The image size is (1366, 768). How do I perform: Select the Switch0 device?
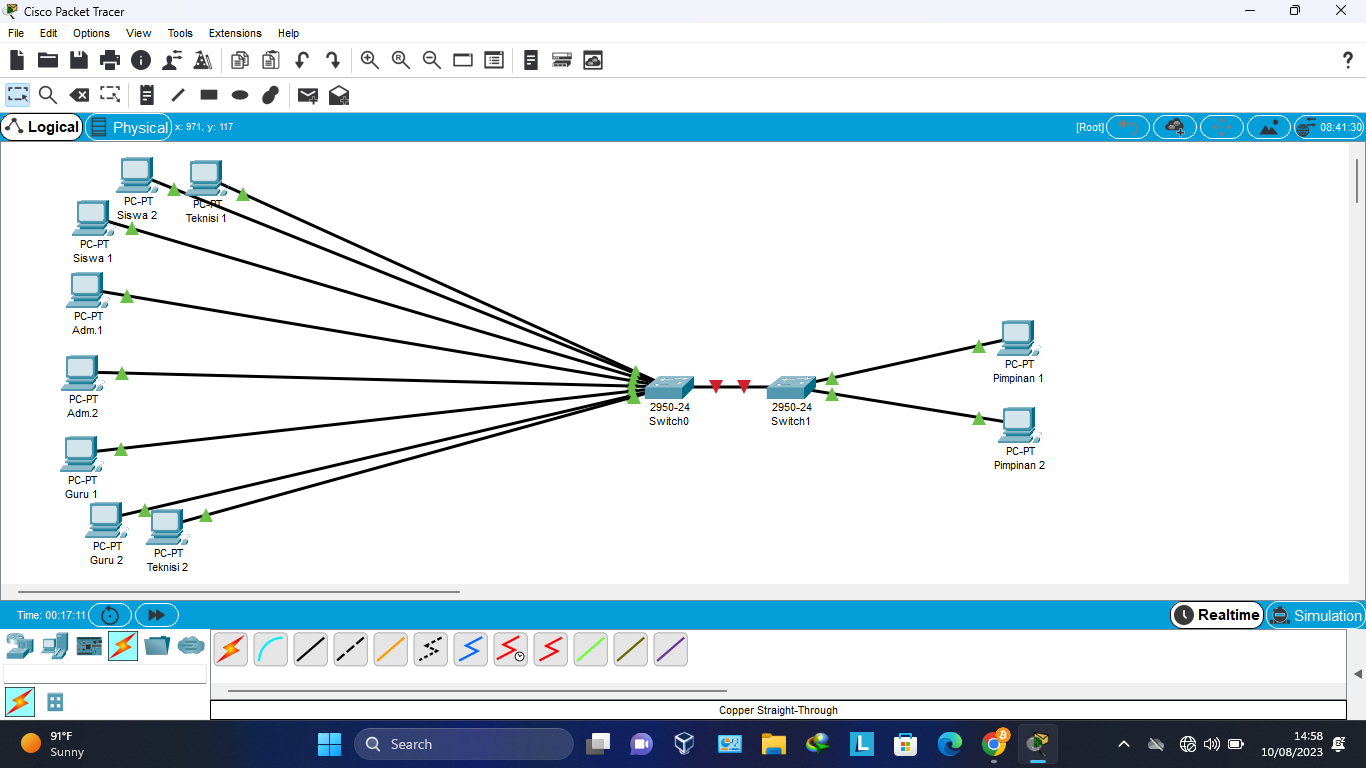coord(669,388)
